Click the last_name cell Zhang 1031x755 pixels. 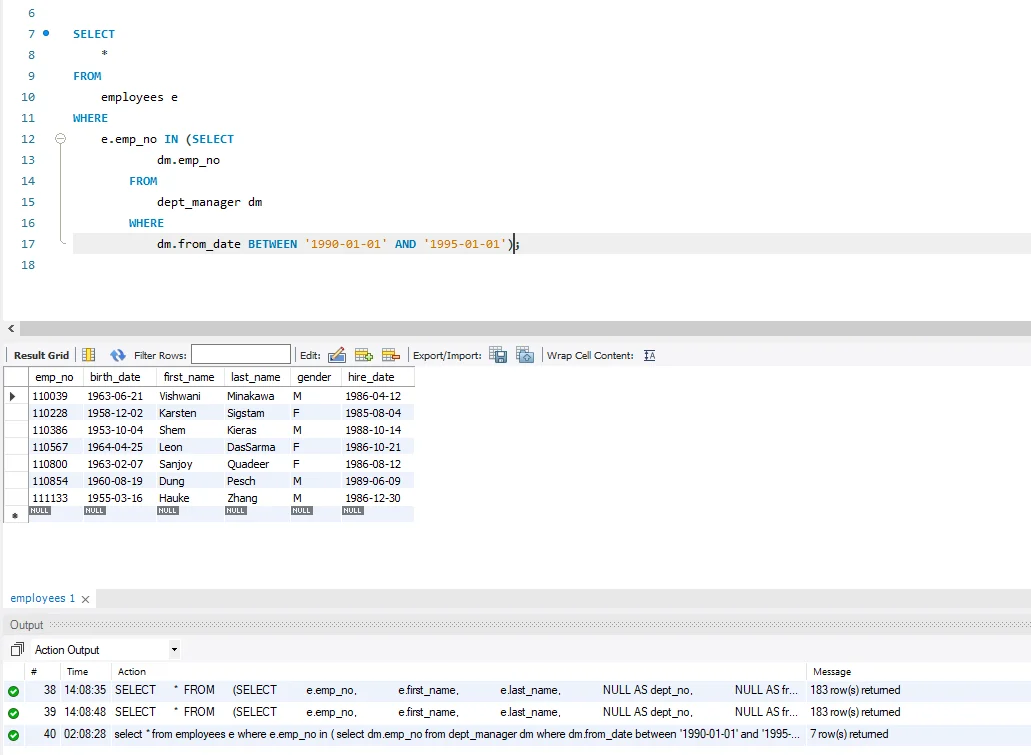(242, 498)
